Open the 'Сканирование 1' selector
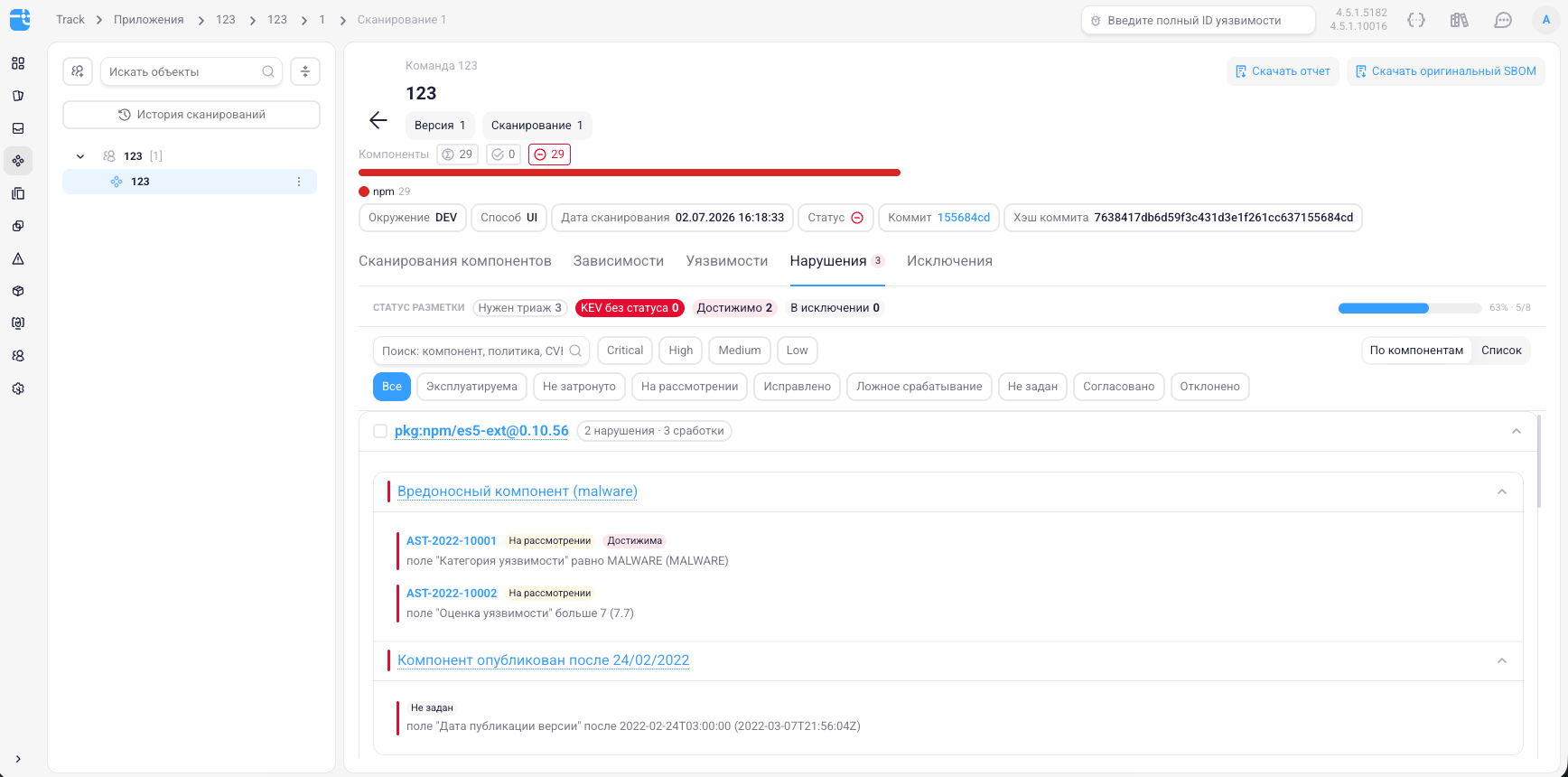The image size is (1568, 777). (x=537, y=126)
